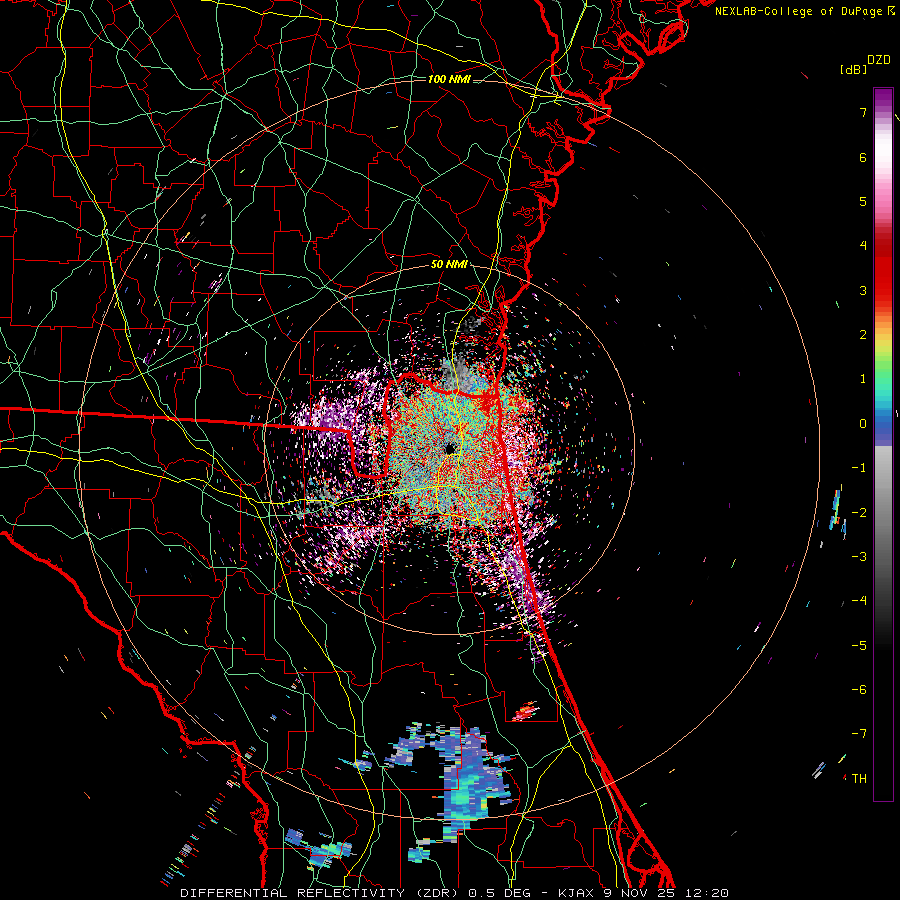Select the "6" tick on the color scale
This screenshot has width=900, height=900.
tap(863, 157)
